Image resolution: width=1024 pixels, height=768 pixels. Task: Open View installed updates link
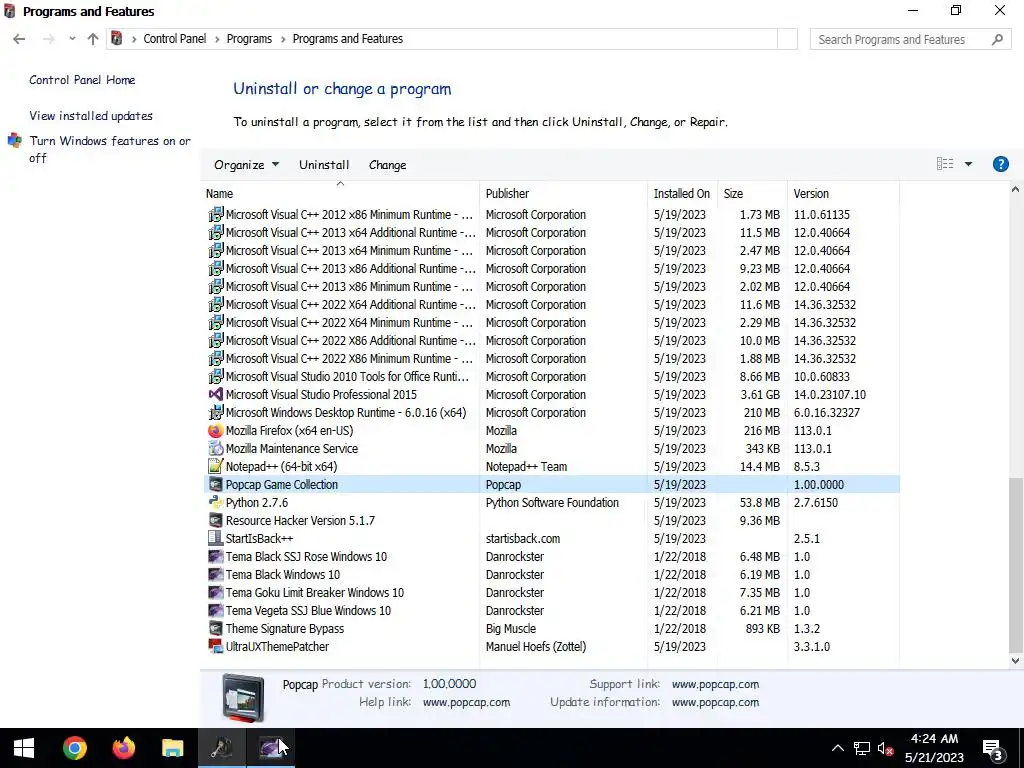(91, 116)
